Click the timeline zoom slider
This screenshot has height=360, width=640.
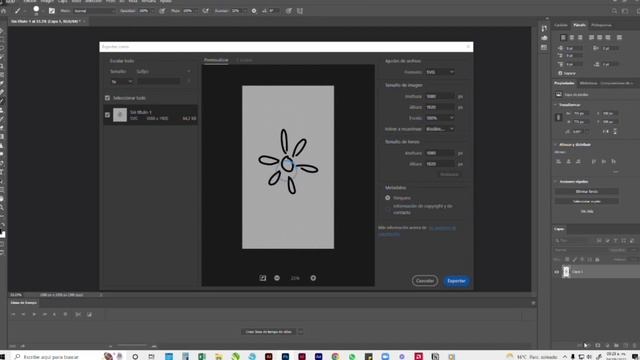coord(131,346)
